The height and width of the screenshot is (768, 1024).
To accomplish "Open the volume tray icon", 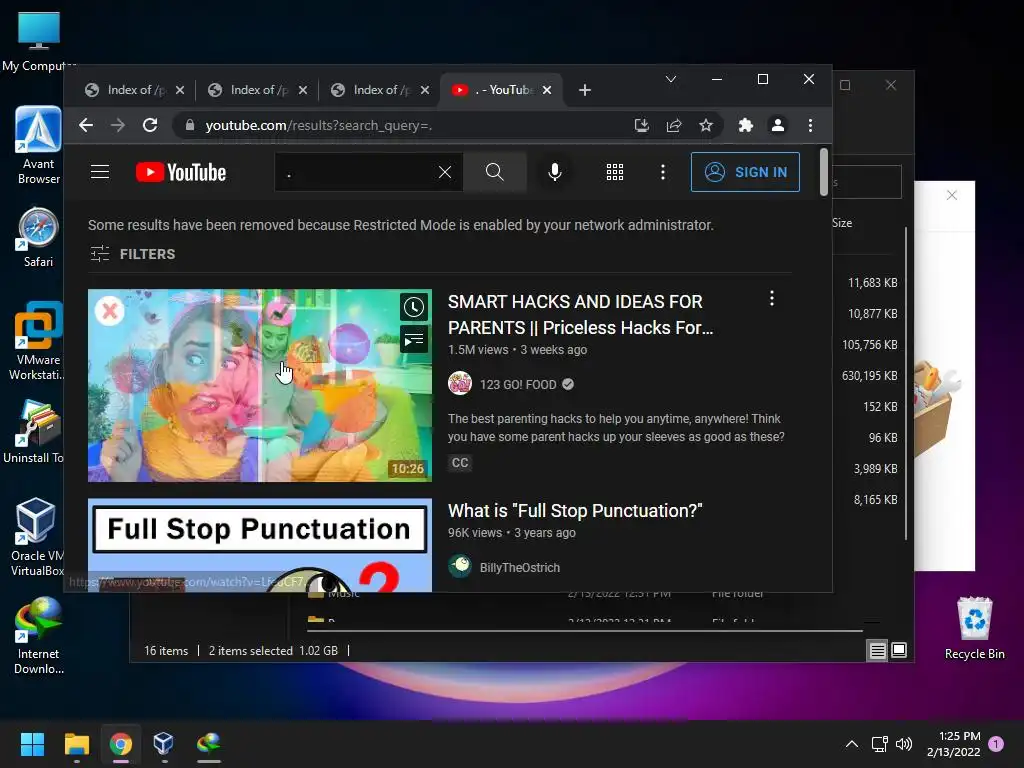I will pos(904,744).
